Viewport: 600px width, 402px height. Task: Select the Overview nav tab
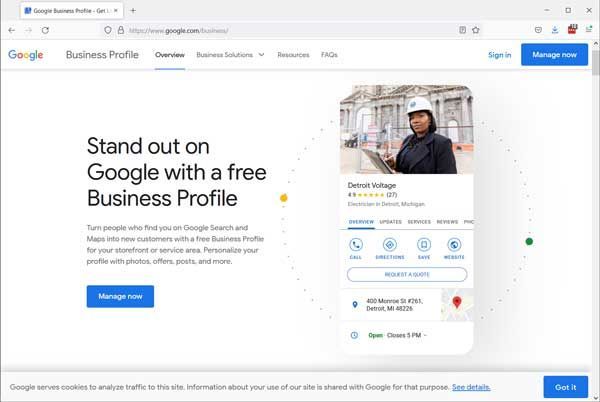coord(170,55)
